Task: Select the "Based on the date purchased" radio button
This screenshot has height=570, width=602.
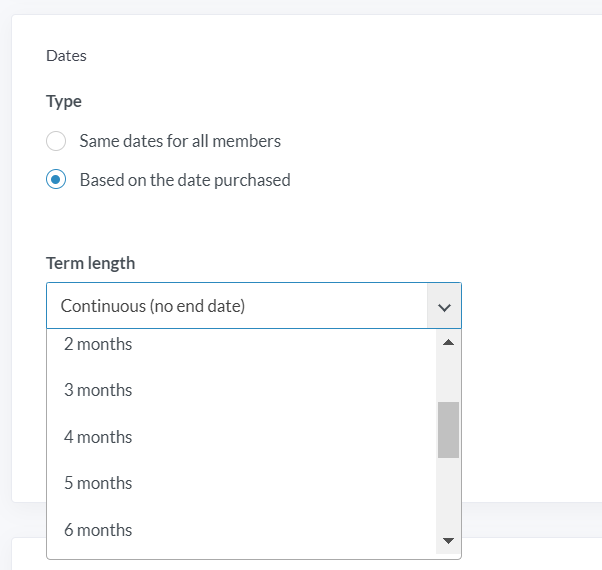Action: 56,179
